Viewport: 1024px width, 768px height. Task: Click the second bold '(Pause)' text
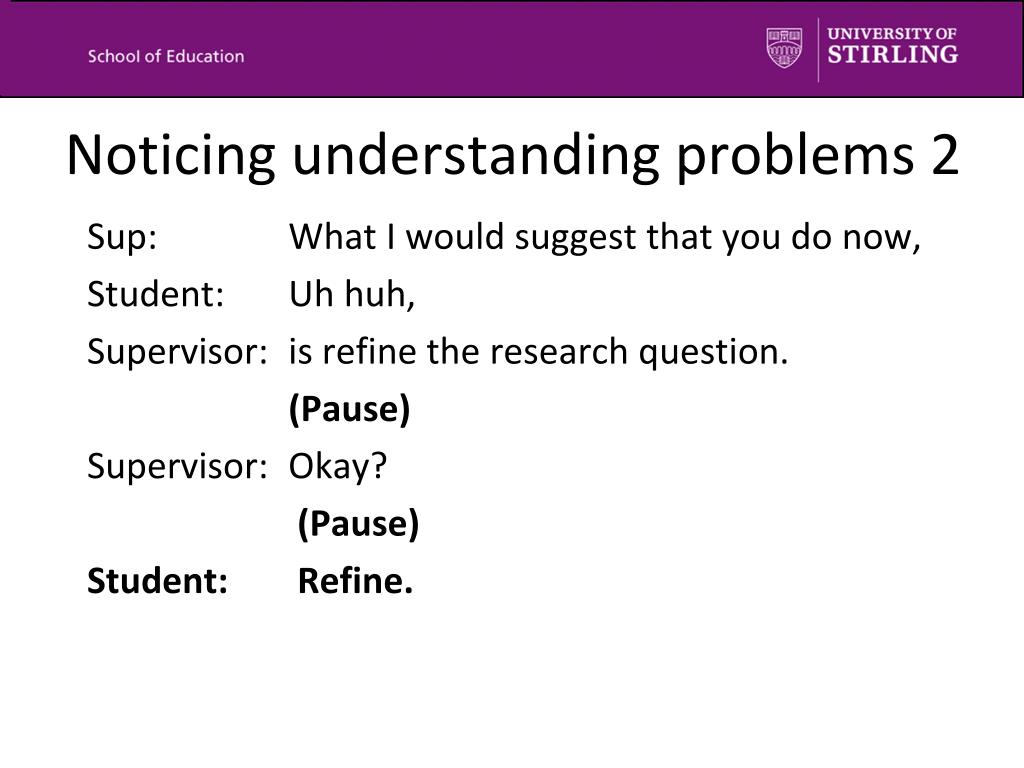[x=358, y=524]
